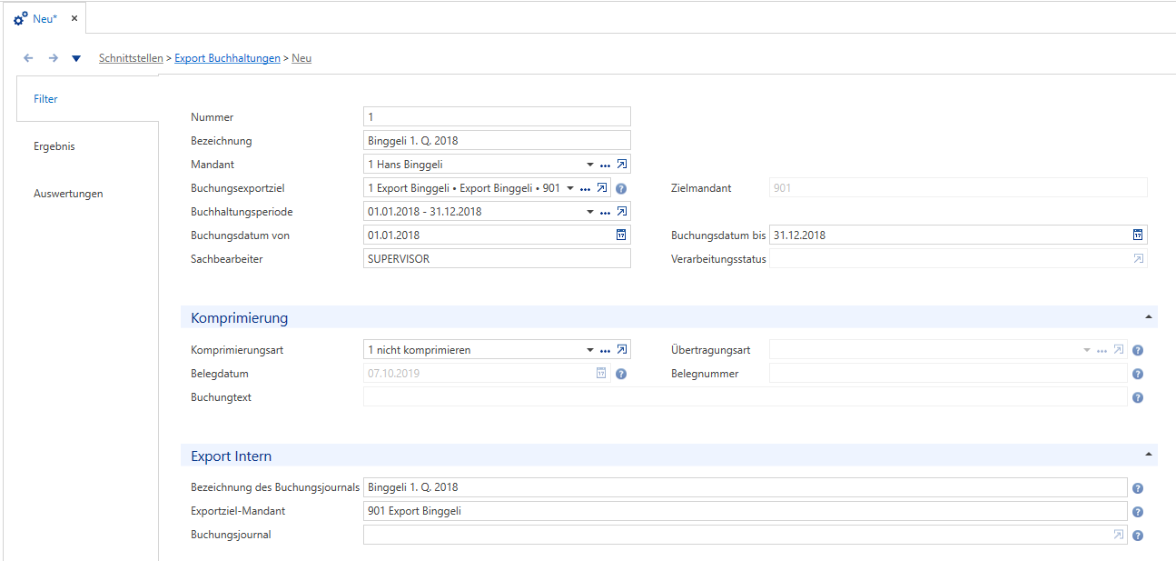Expand the Übertragungsart dropdown arrow
This screenshot has width=1176, height=561.
[1087, 350]
